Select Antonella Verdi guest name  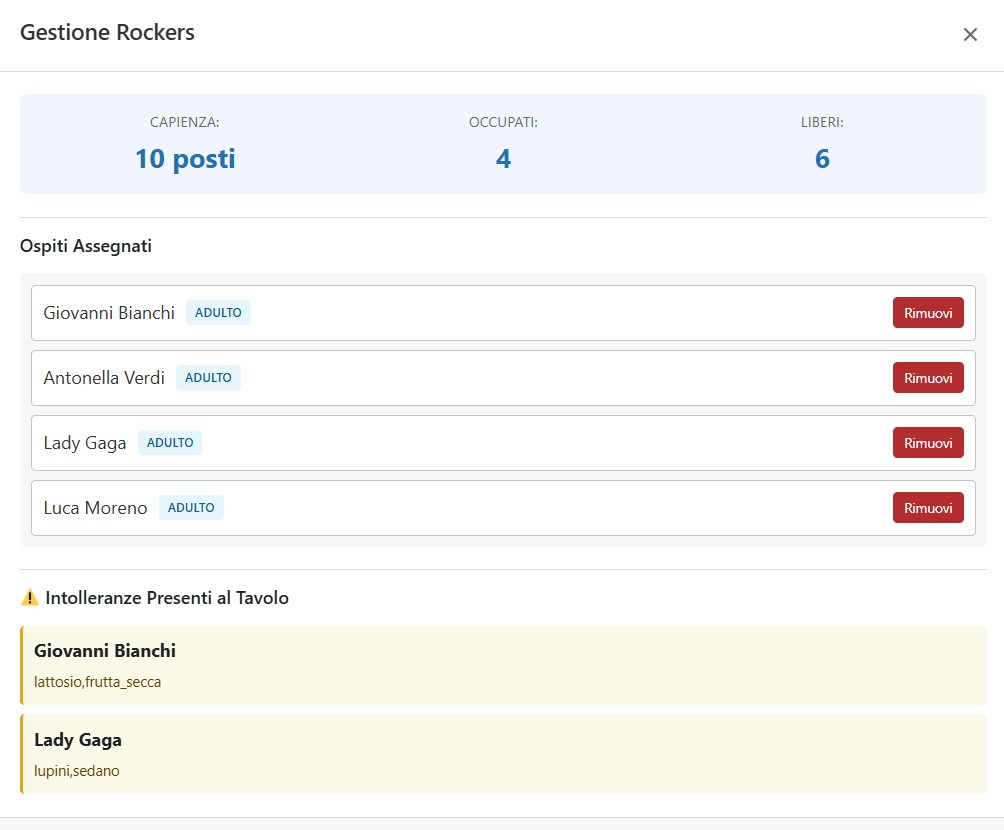(104, 378)
